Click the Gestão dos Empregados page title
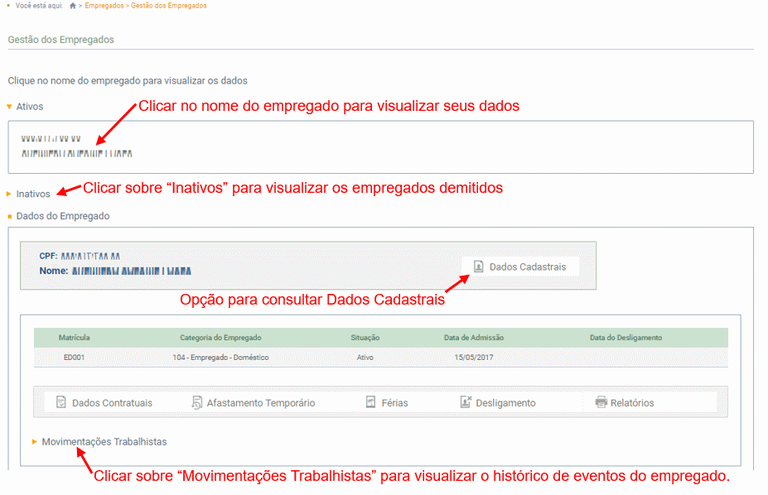Image resolution: width=768 pixels, height=495 pixels. point(61,40)
